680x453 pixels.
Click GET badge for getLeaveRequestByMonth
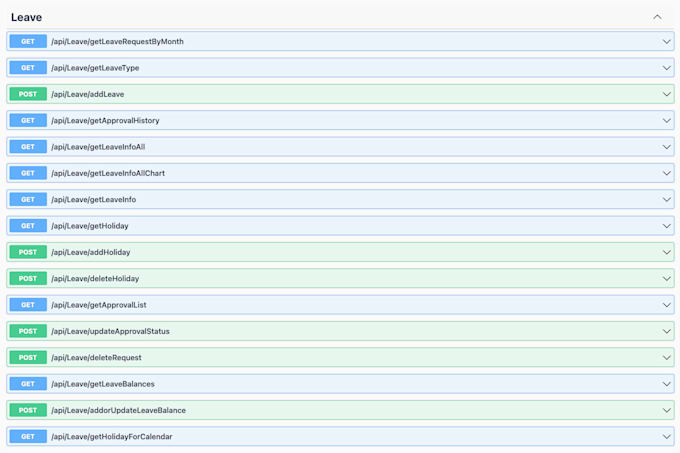tap(28, 42)
